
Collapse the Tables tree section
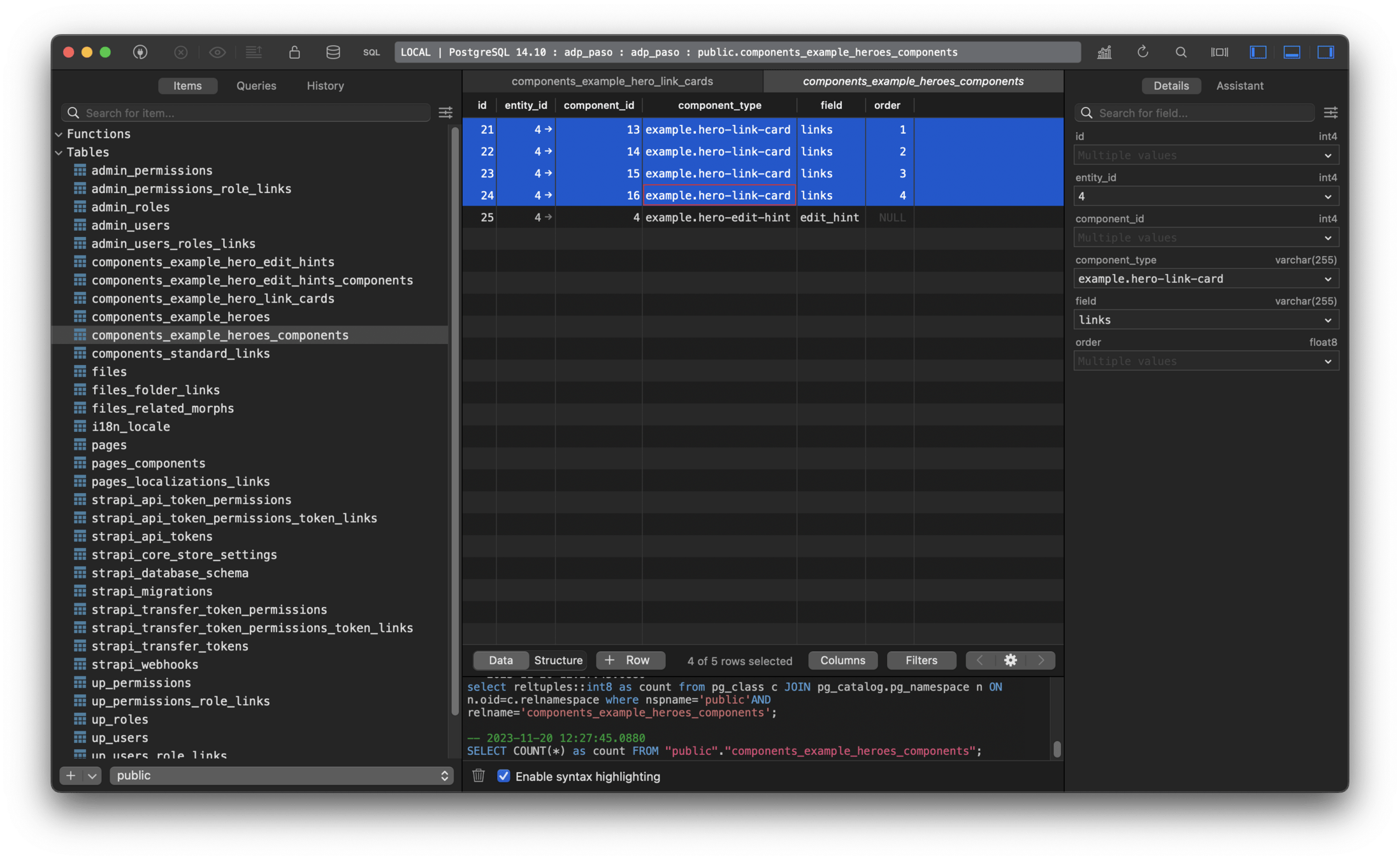[x=59, y=152]
